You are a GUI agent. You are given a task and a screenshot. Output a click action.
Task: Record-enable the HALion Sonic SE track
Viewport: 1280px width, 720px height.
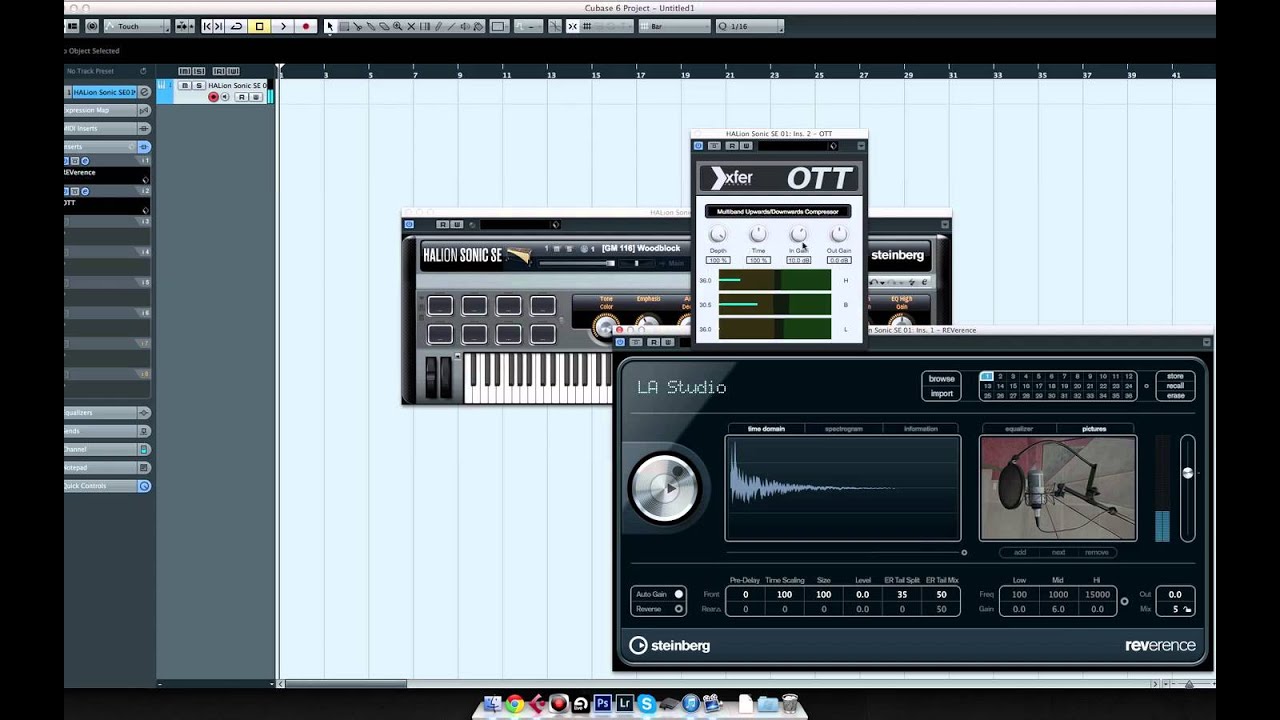[x=213, y=97]
